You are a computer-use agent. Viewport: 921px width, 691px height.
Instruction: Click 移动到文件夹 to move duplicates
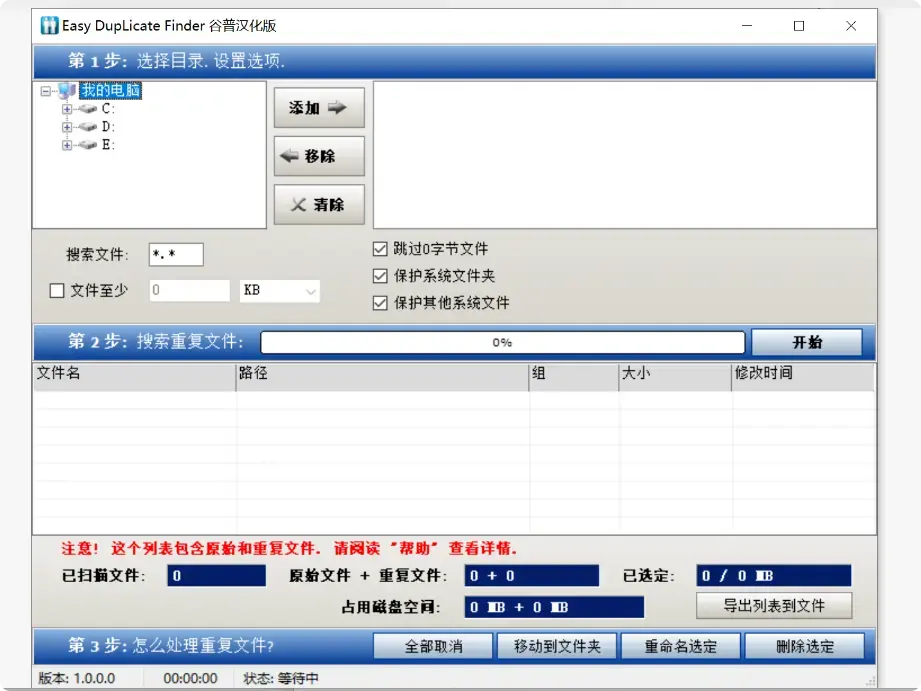point(557,647)
